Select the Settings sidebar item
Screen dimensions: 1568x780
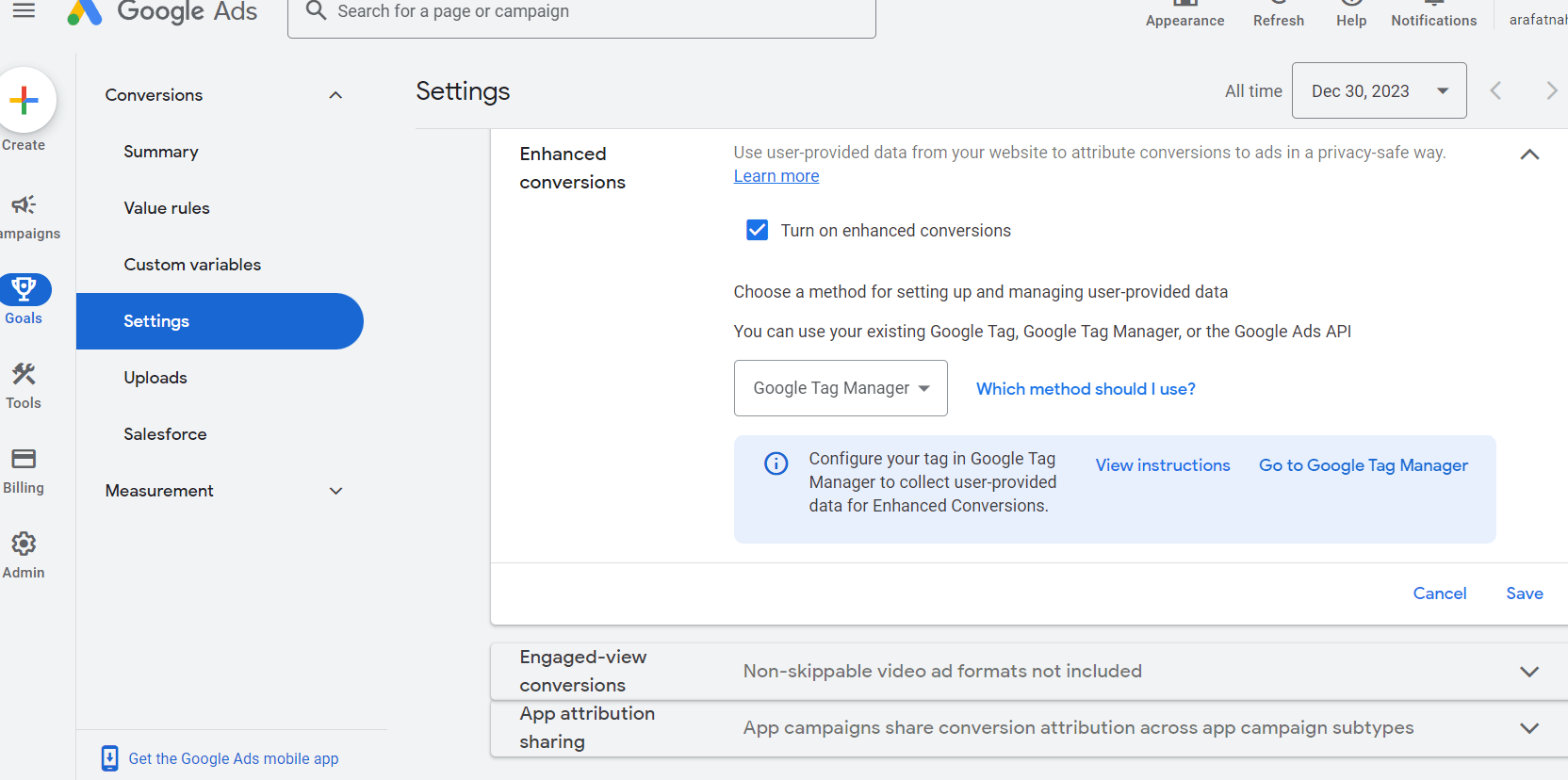tap(220, 321)
